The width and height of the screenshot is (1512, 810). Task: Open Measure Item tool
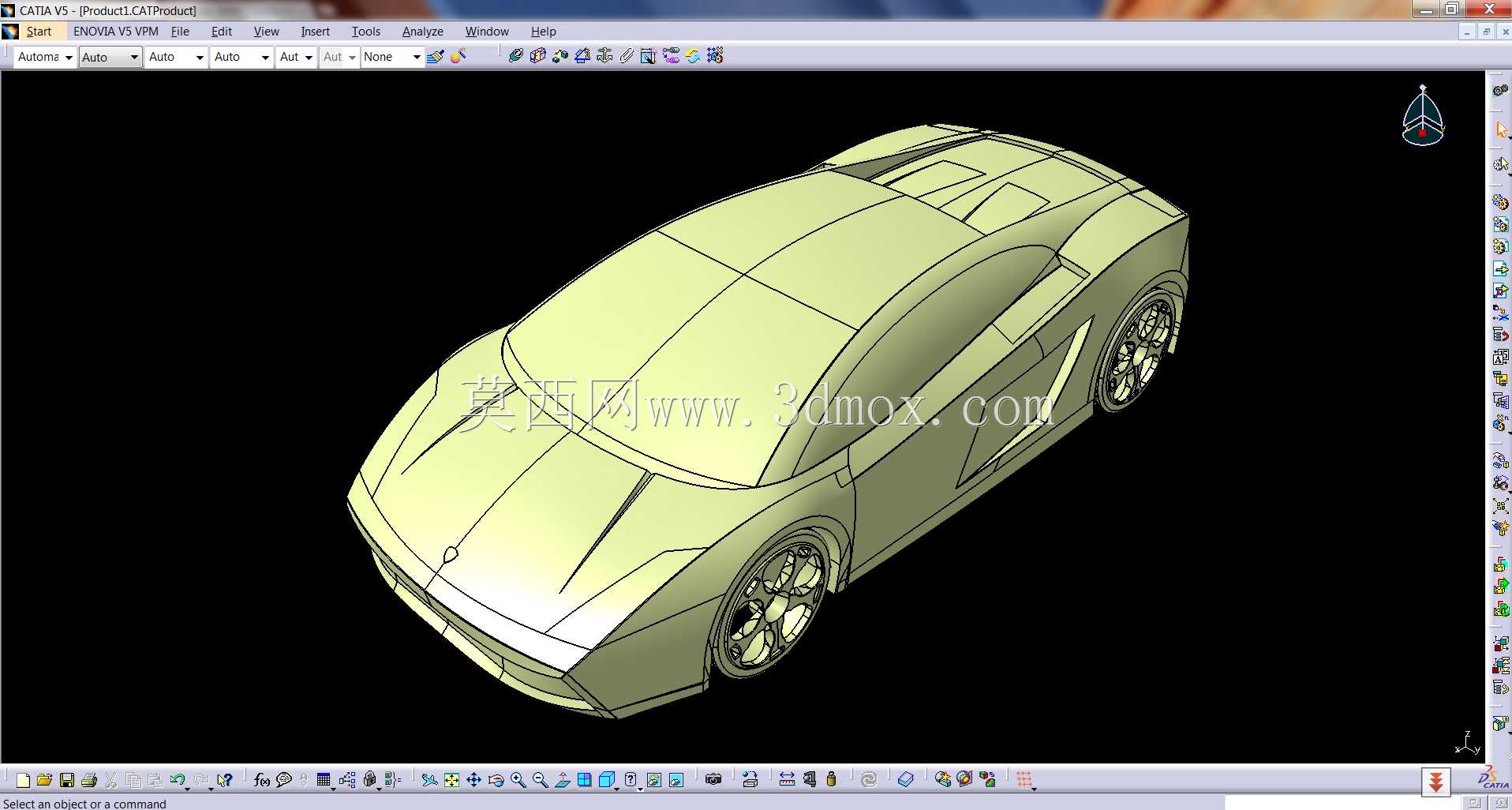[810, 780]
